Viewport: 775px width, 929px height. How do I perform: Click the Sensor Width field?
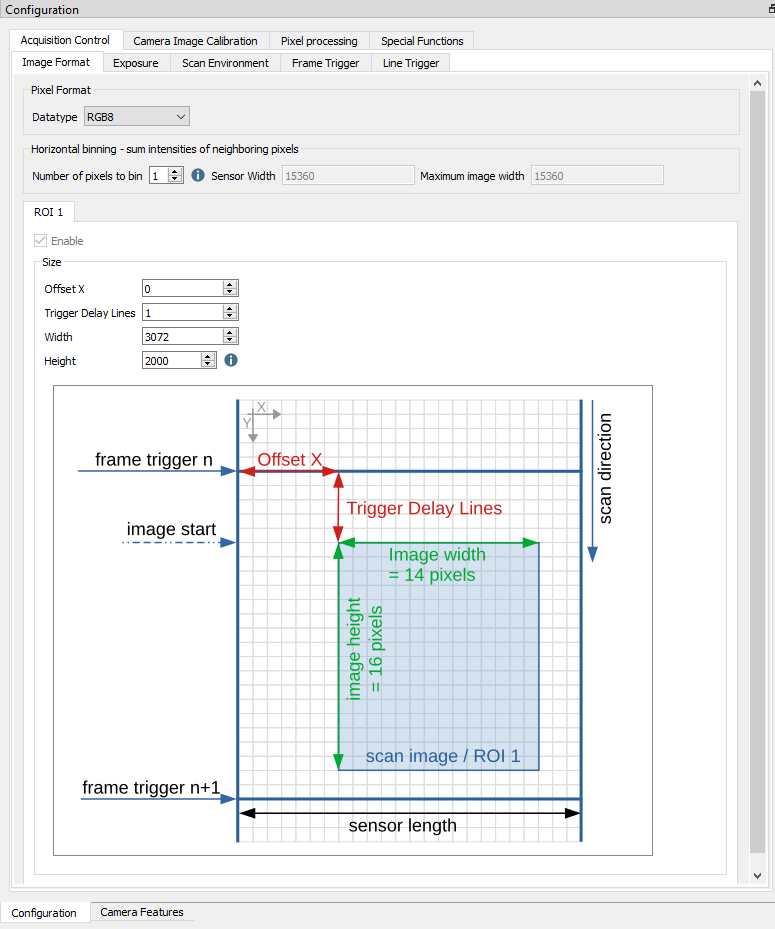[x=348, y=175]
